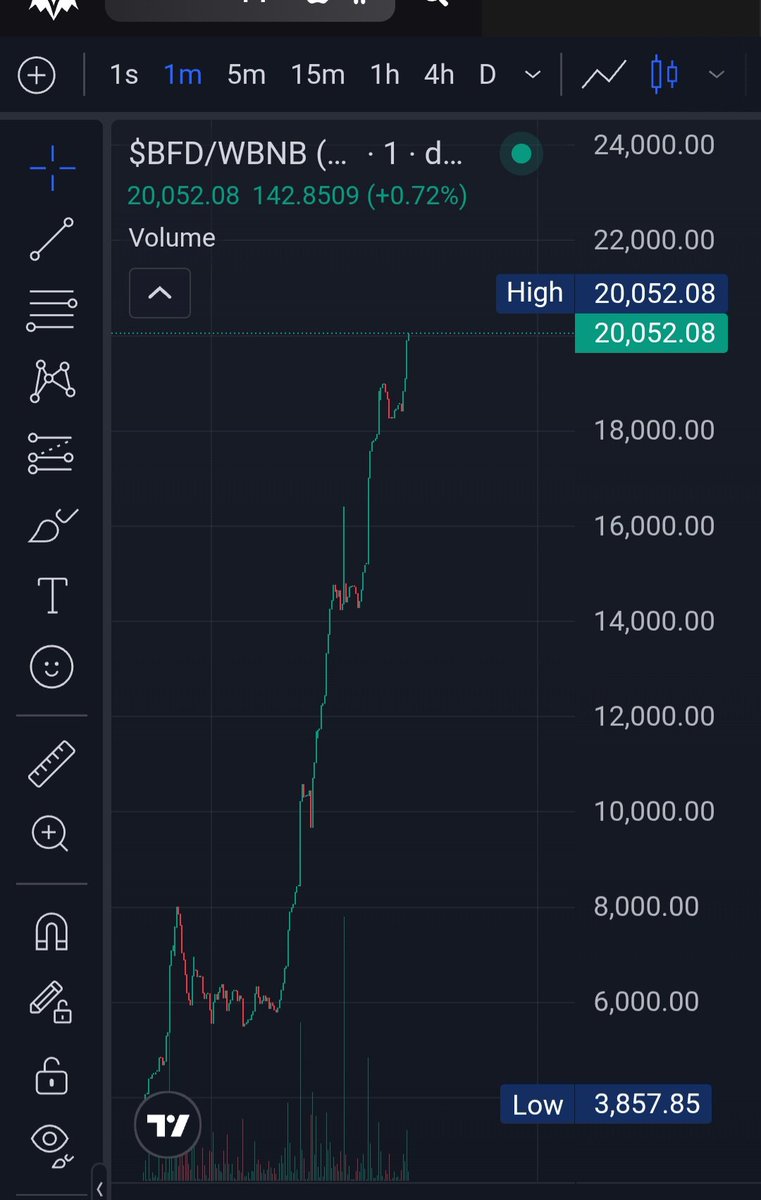
Task: Activate the zoom in tool
Action: [x=50, y=833]
